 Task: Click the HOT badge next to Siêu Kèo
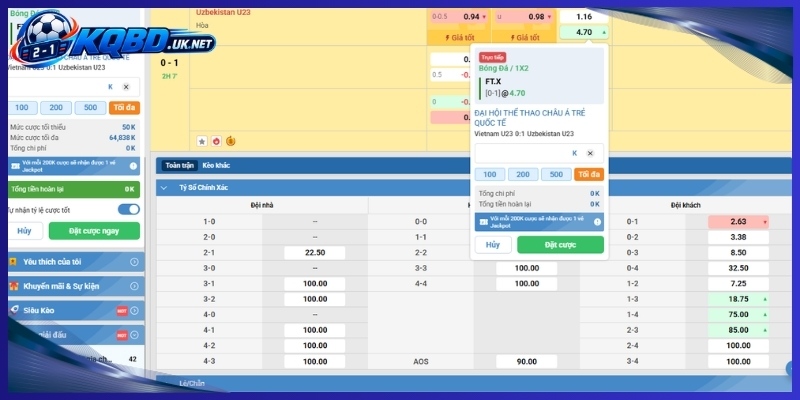pos(122,311)
